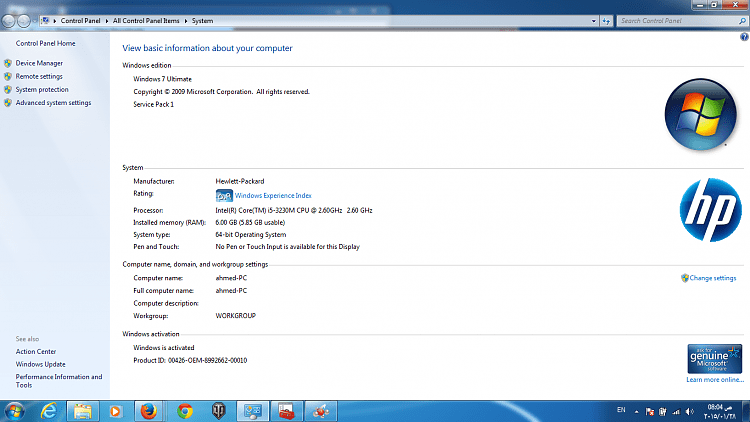Viewport: 750px width, 422px height.
Task: Open Device Manager from the sidebar
Action: 39,63
